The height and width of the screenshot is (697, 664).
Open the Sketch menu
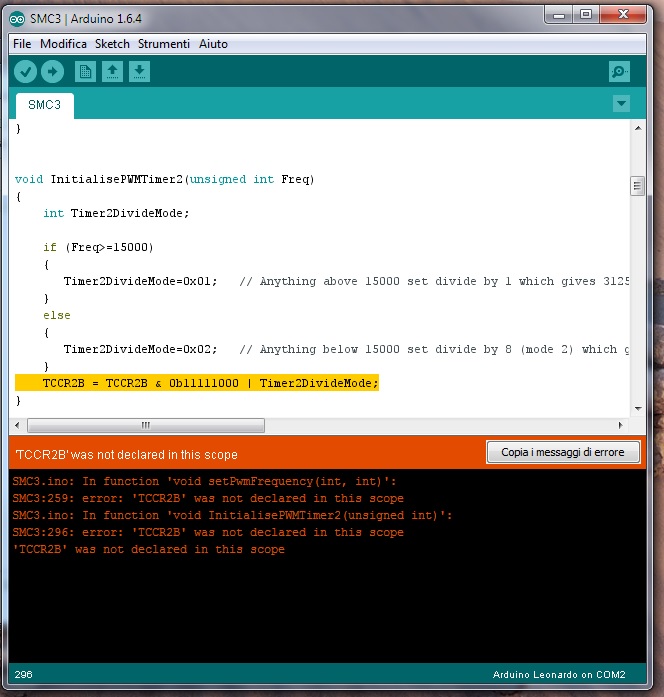(112, 44)
